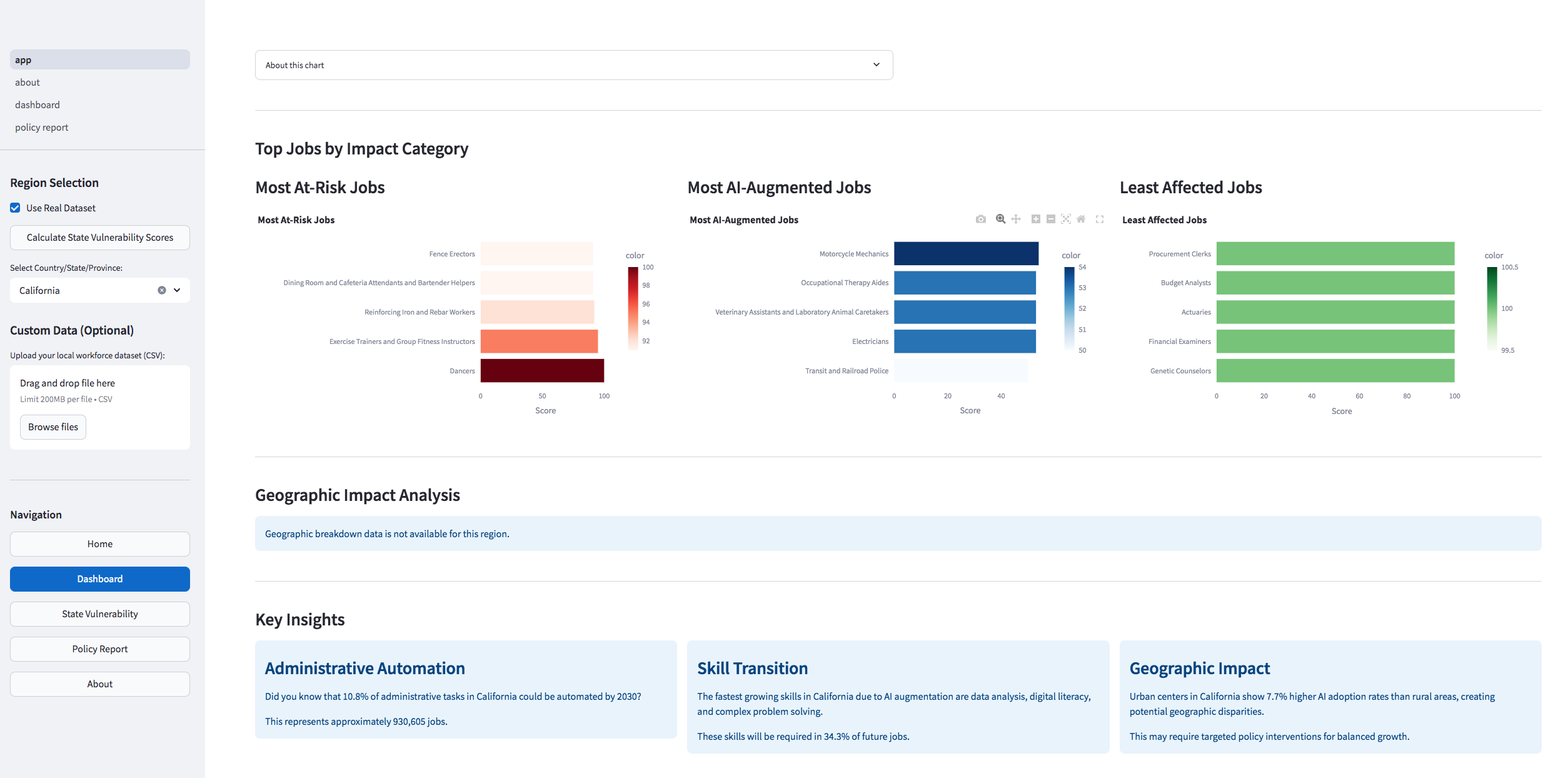The image size is (1568, 778).
Task: Activate the pan tool on the chart
Action: [1016, 219]
